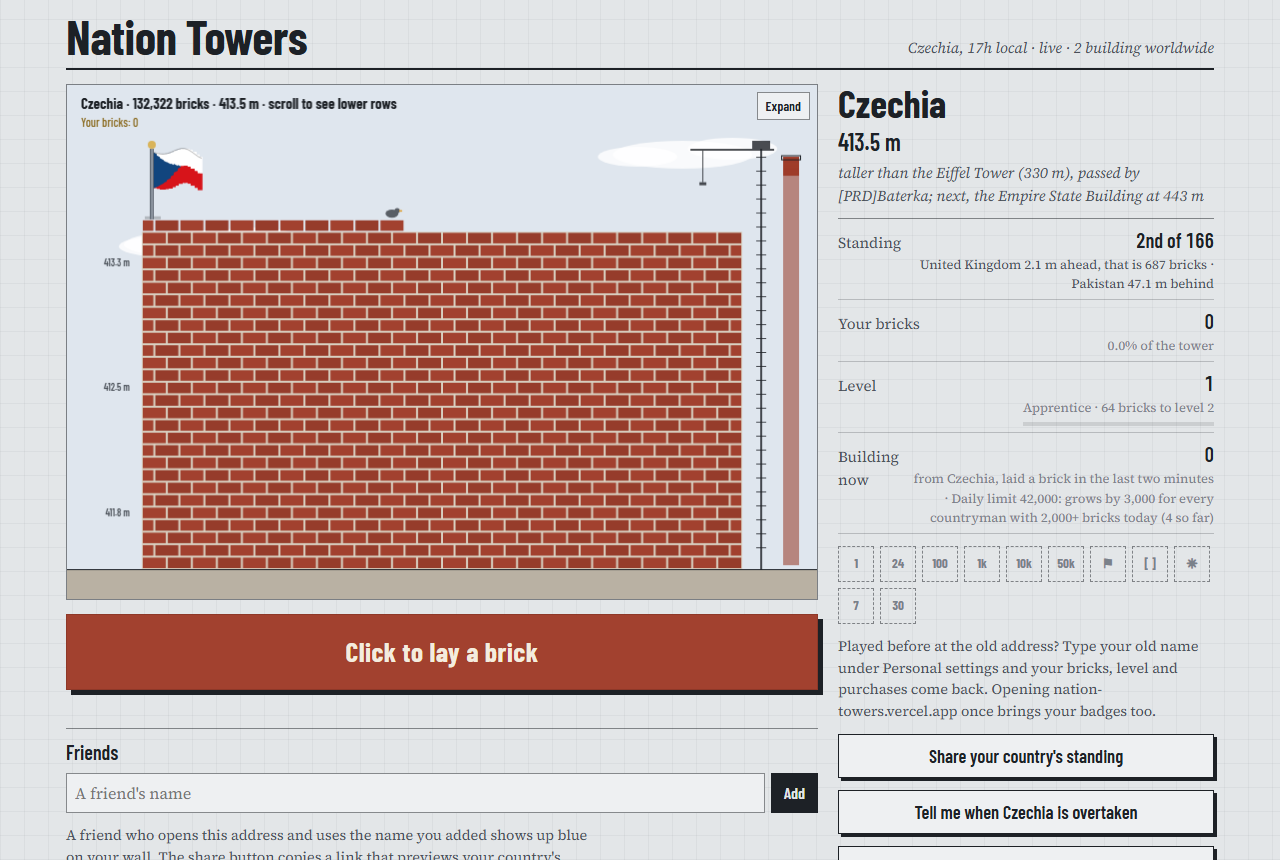Select the 50k bricks badge

1066,564
